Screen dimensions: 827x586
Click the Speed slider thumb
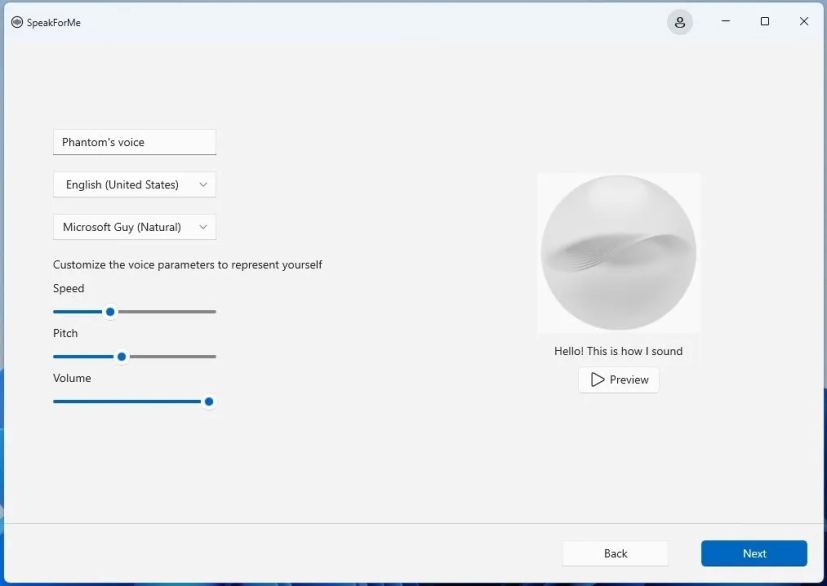pos(110,312)
